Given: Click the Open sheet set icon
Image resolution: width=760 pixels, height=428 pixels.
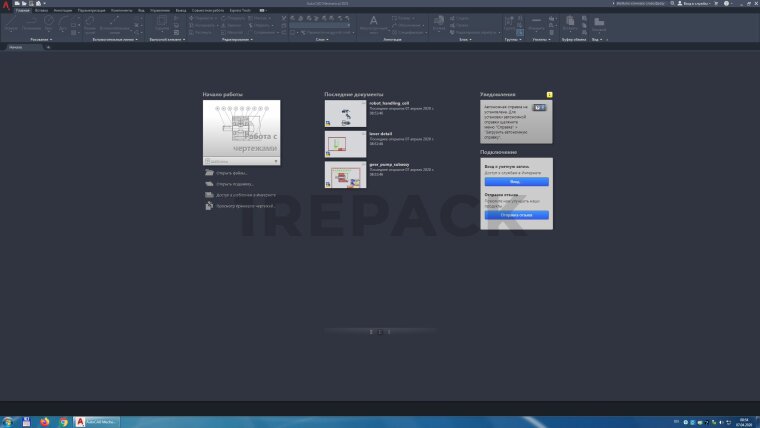Looking at the screenshot, I should [x=209, y=184].
